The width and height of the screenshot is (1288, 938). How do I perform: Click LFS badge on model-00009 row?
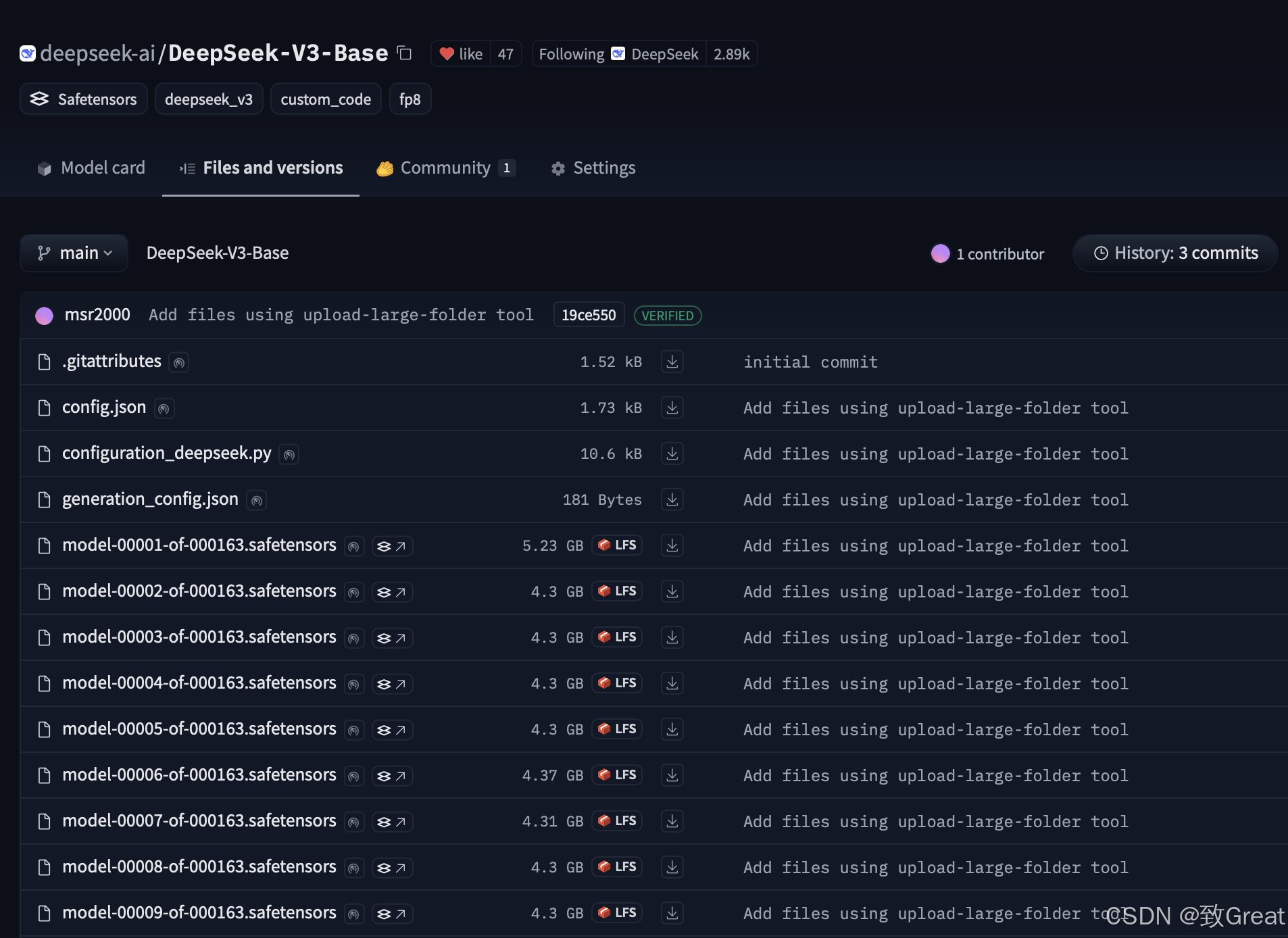click(617, 912)
